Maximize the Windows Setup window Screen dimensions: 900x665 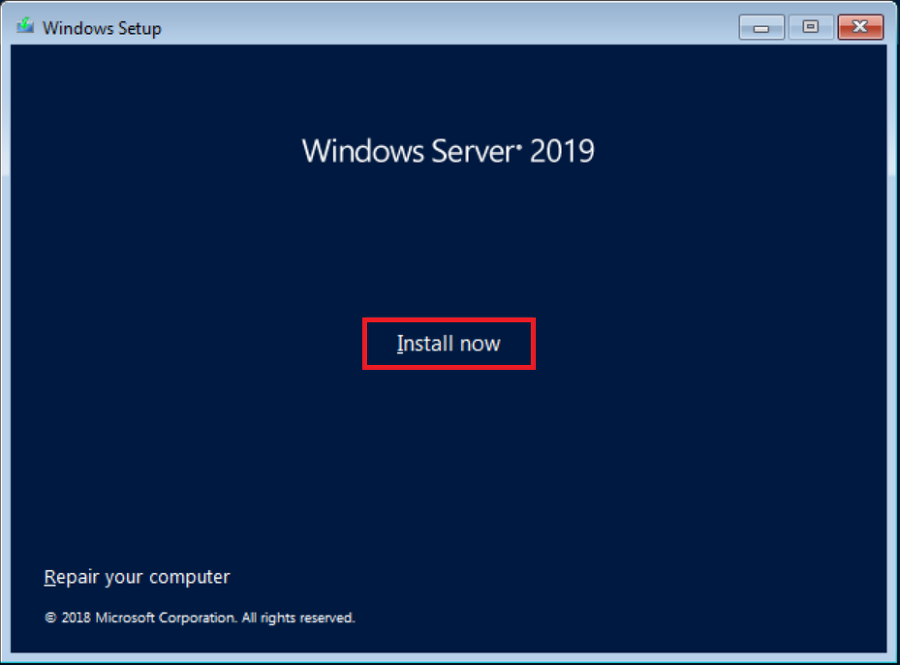click(810, 27)
